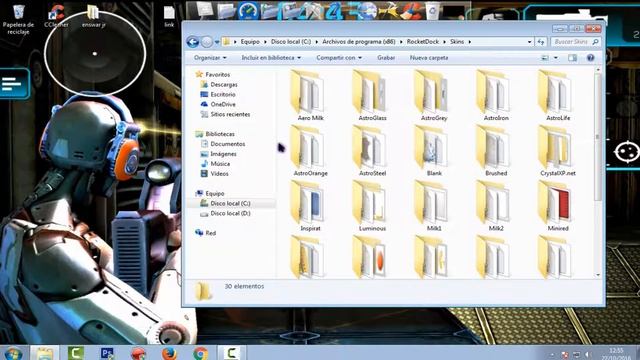
Task: Open the Vídeos library
Action: (x=219, y=173)
